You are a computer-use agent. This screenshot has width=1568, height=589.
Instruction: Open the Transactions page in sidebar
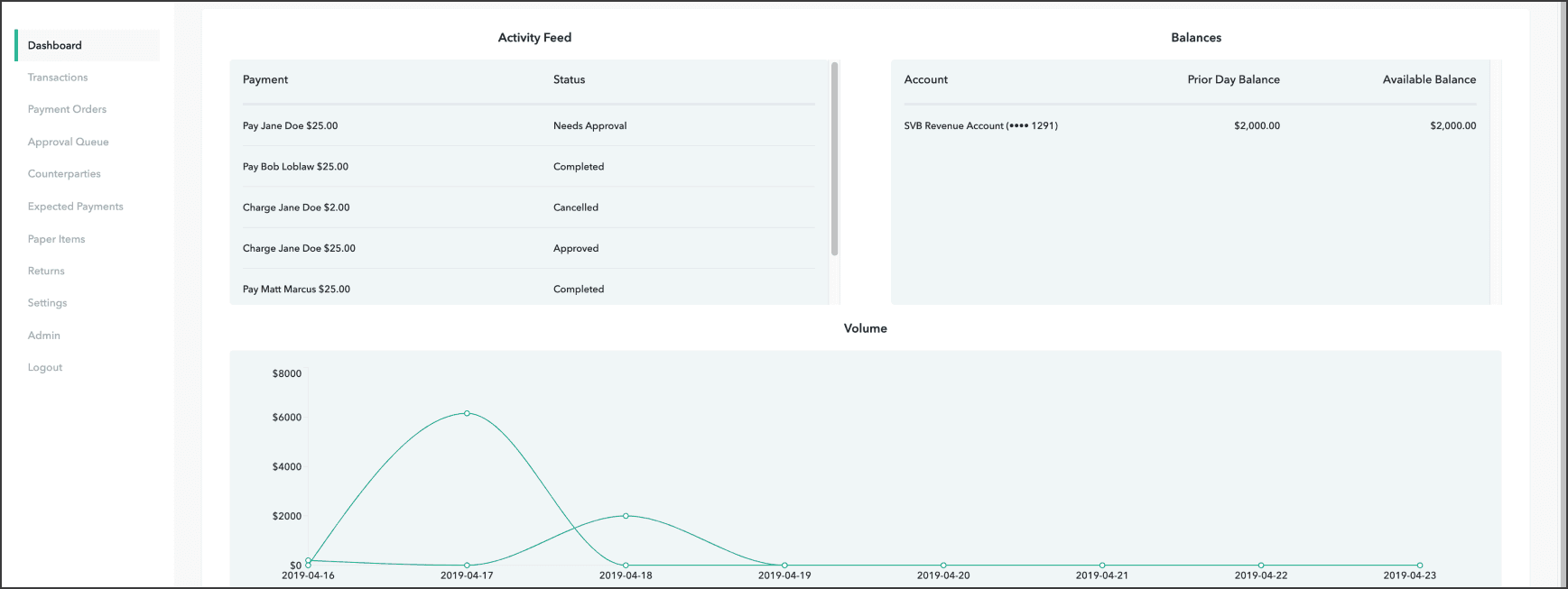click(x=58, y=78)
